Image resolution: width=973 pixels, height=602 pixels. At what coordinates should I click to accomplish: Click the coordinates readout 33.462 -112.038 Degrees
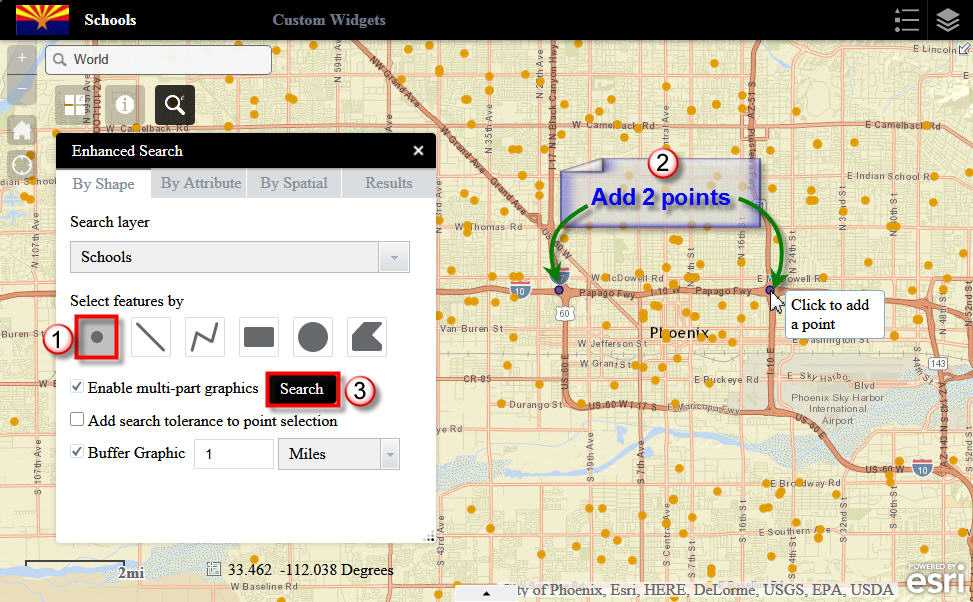[x=310, y=570]
